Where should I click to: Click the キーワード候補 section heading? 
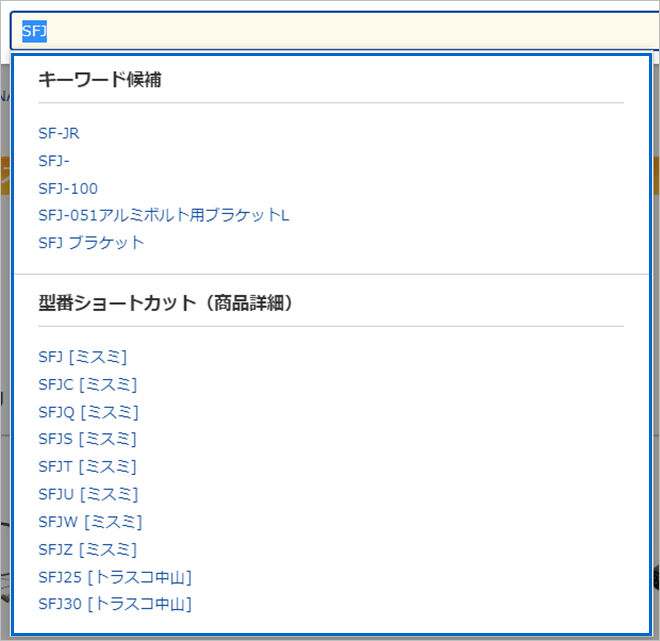100,80
